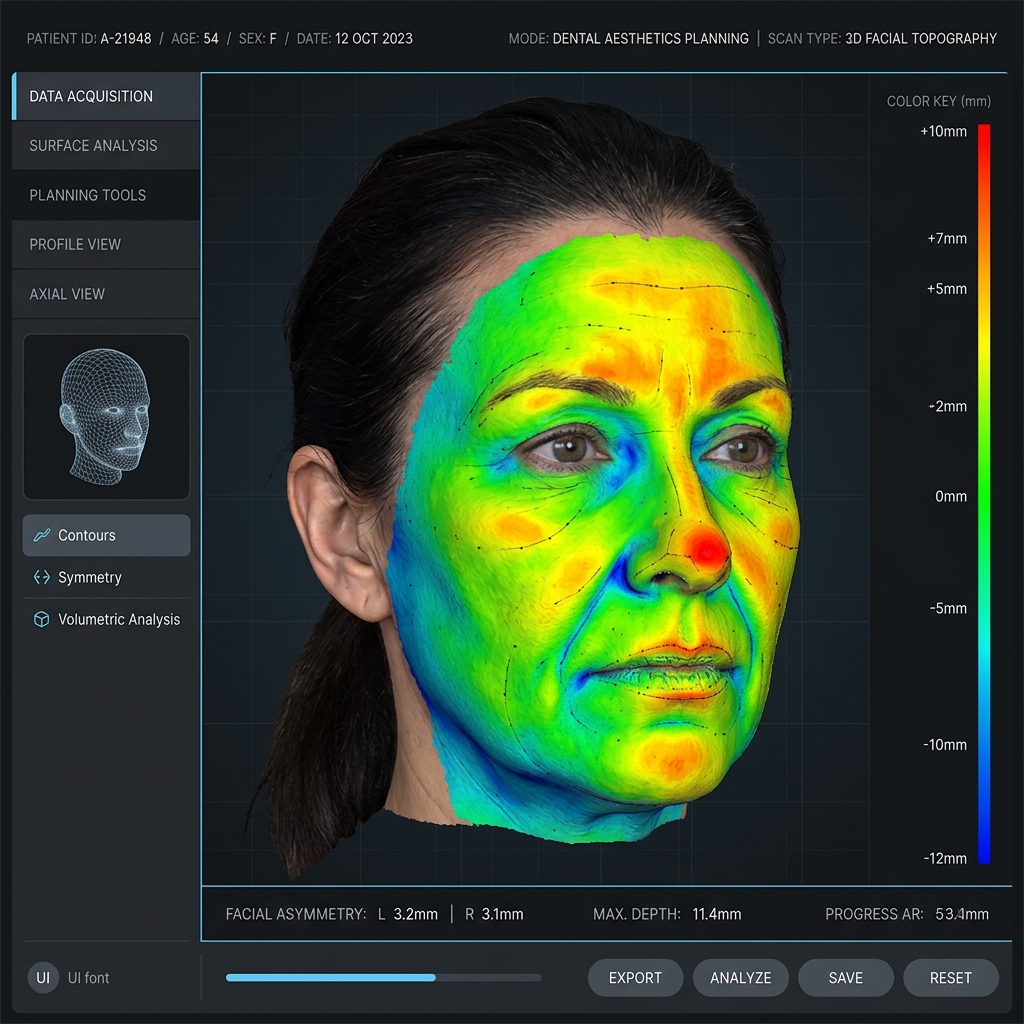Click the Save button

846,978
